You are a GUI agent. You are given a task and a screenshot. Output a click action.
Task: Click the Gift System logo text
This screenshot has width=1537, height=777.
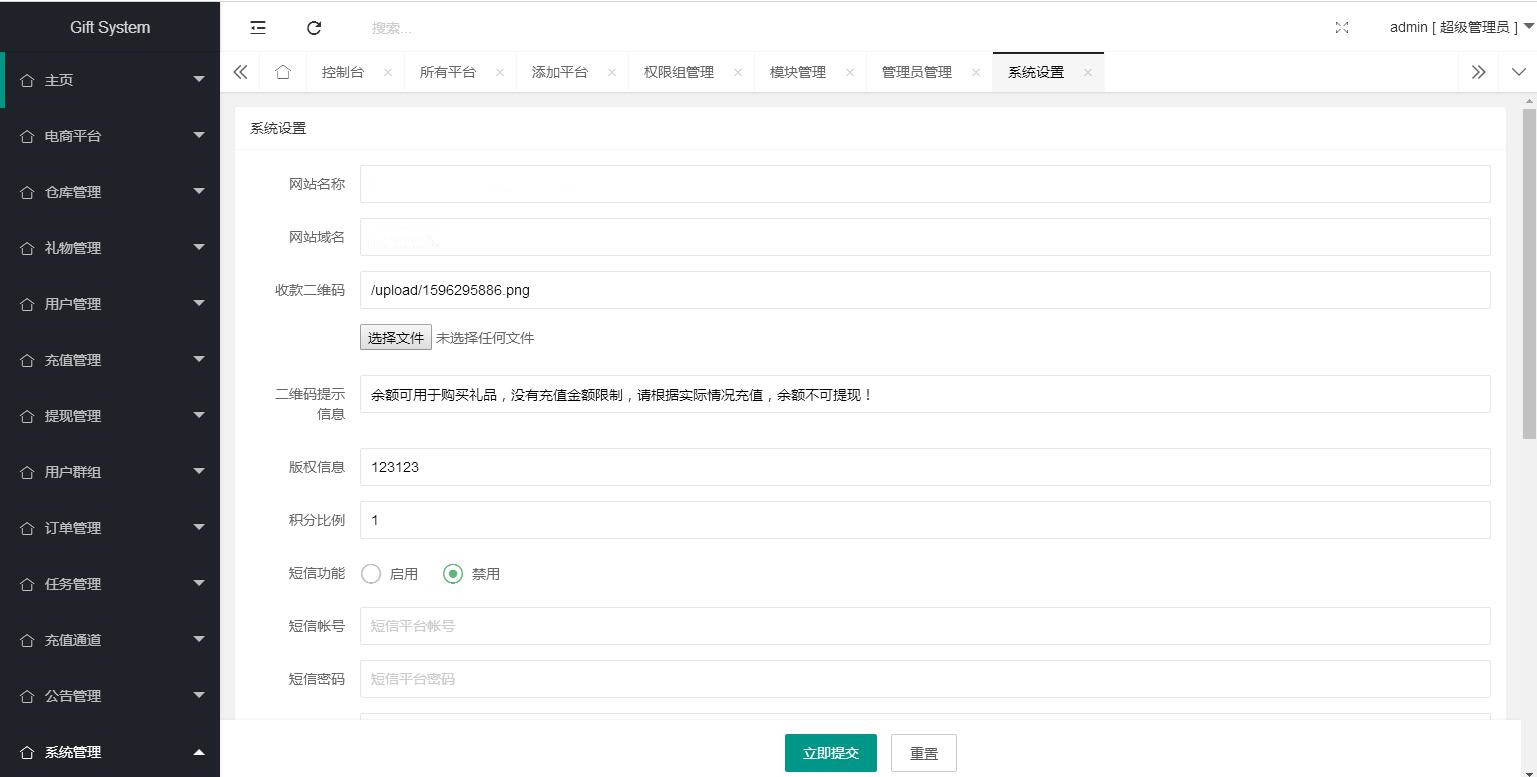click(x=110, y=27)
